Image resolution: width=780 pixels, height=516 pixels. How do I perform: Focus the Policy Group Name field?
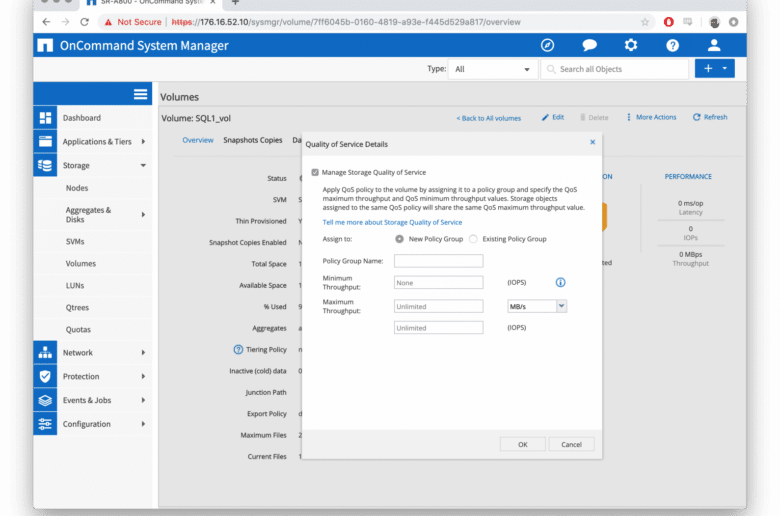438,261
